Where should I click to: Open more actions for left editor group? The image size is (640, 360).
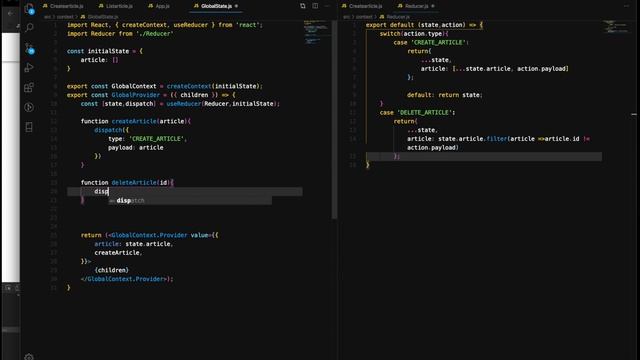point(327,6)
